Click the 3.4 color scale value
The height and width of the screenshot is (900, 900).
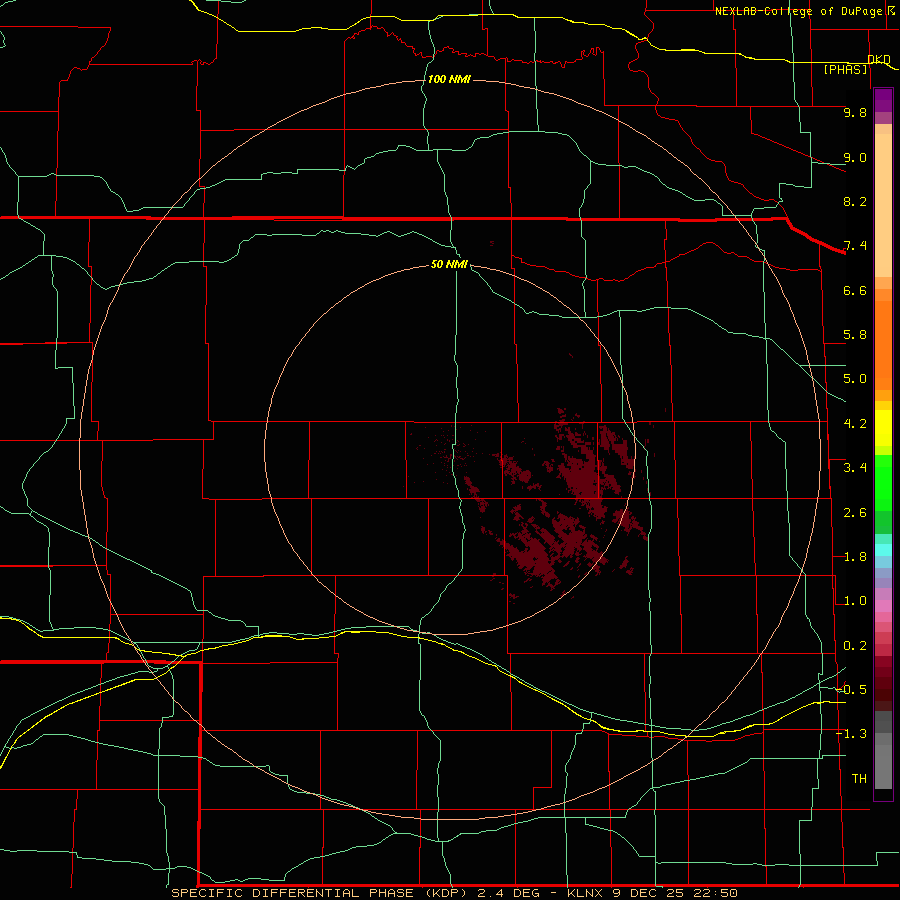tap(855, 468)
